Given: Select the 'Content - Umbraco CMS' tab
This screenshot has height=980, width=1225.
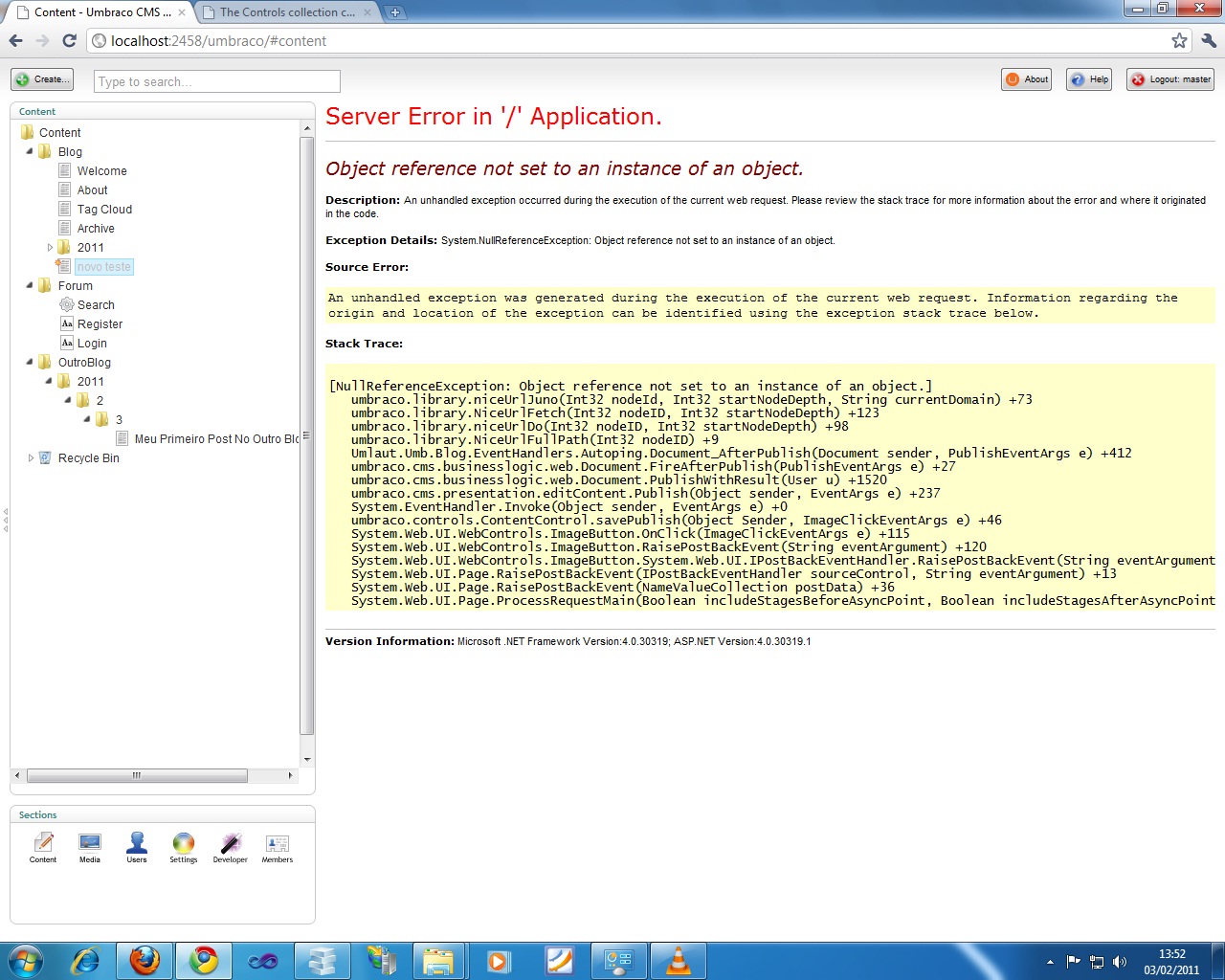Looking at the screenshot, I should (100, 12).
